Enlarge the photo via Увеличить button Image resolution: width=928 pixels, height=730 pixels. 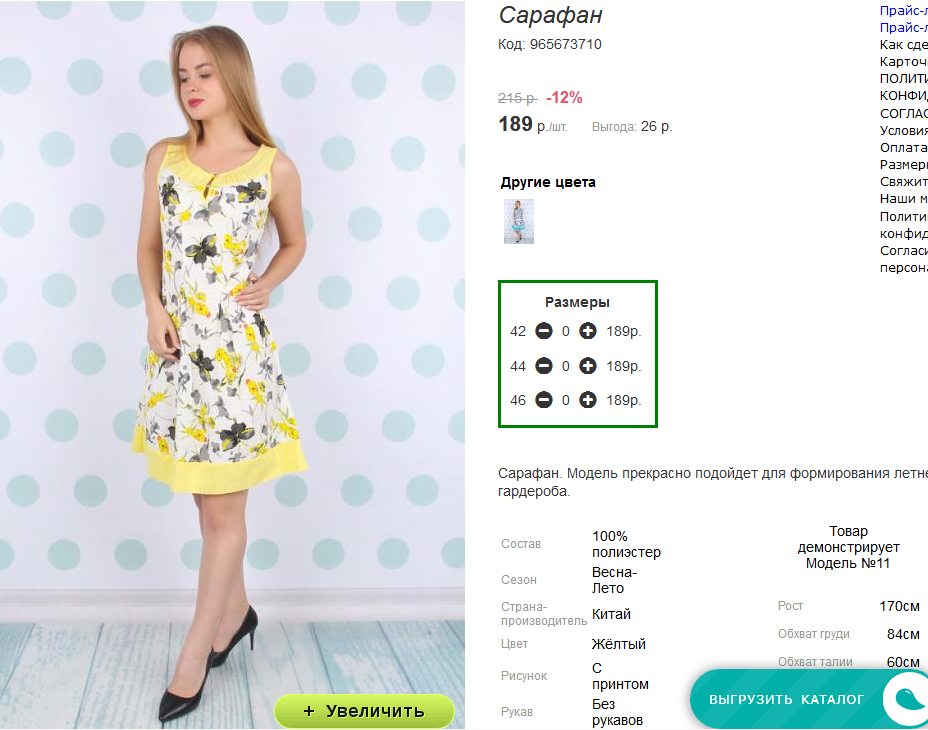tap(365, 710)
